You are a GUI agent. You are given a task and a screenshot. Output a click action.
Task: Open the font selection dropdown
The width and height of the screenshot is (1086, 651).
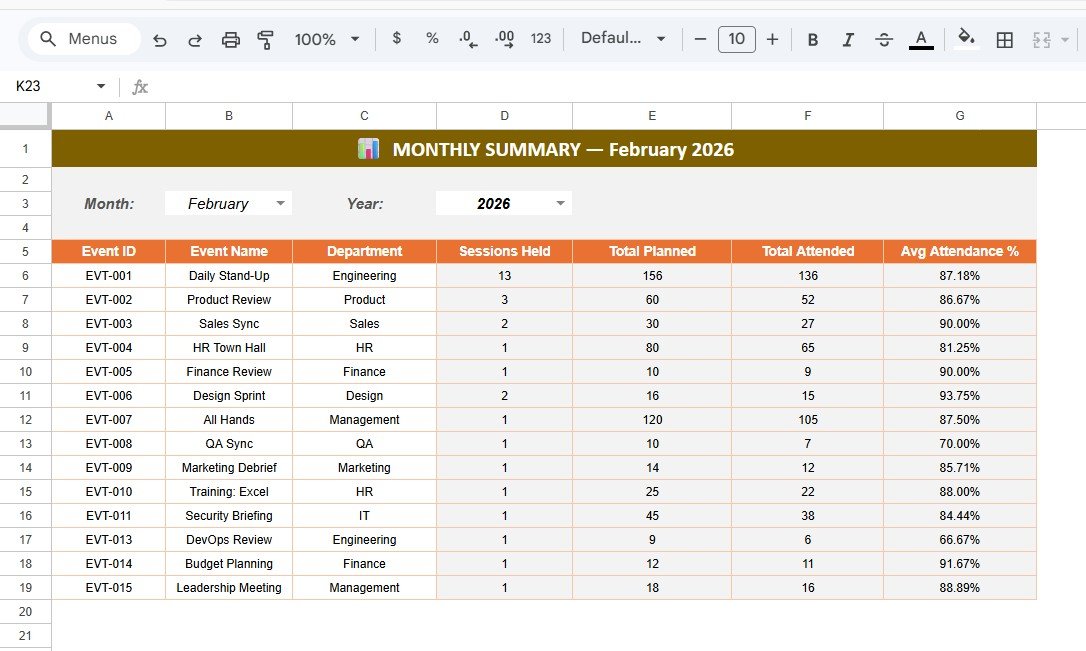(622, 39)
